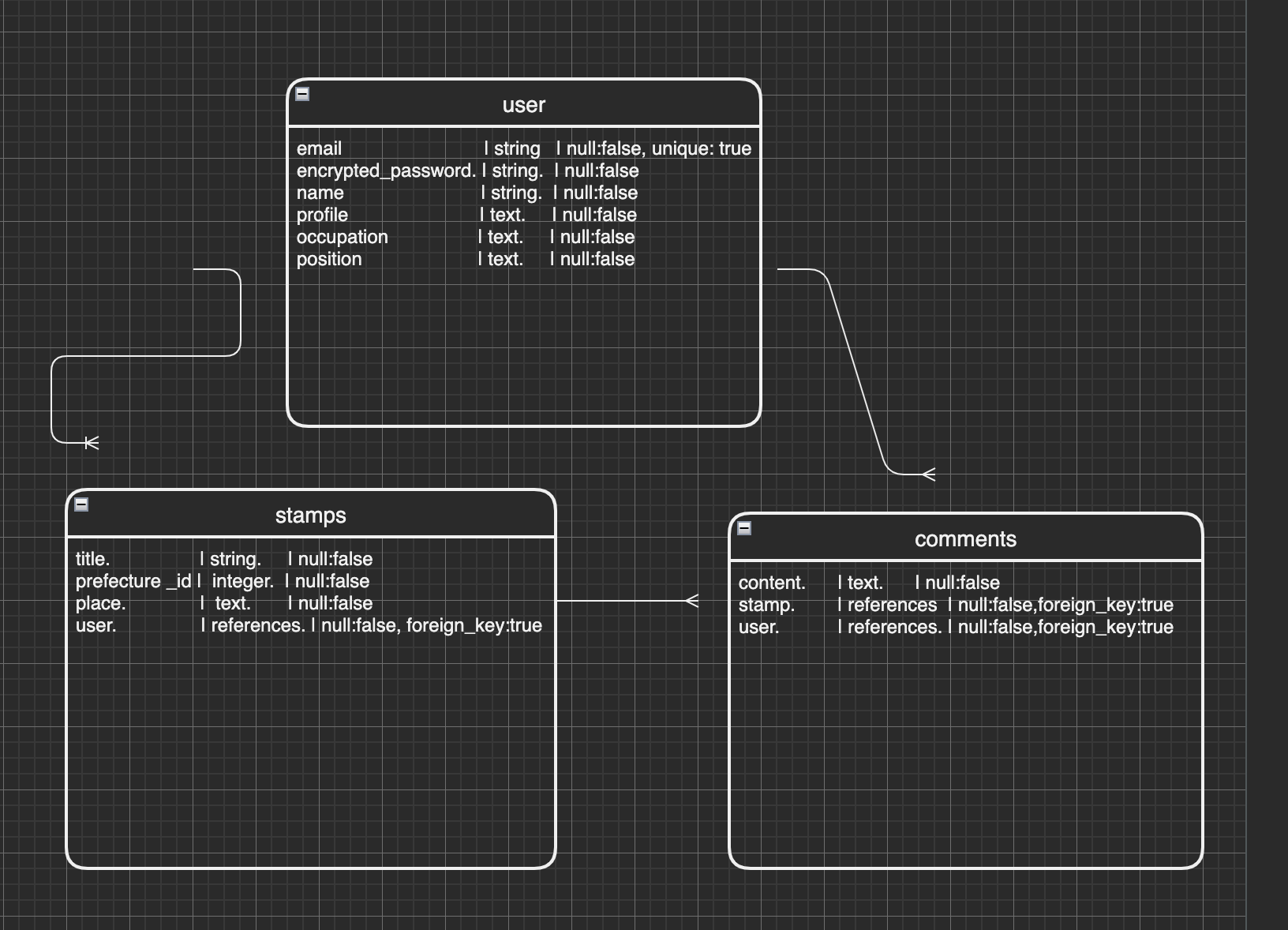Click the place field in the stamps table

(237, 603)
